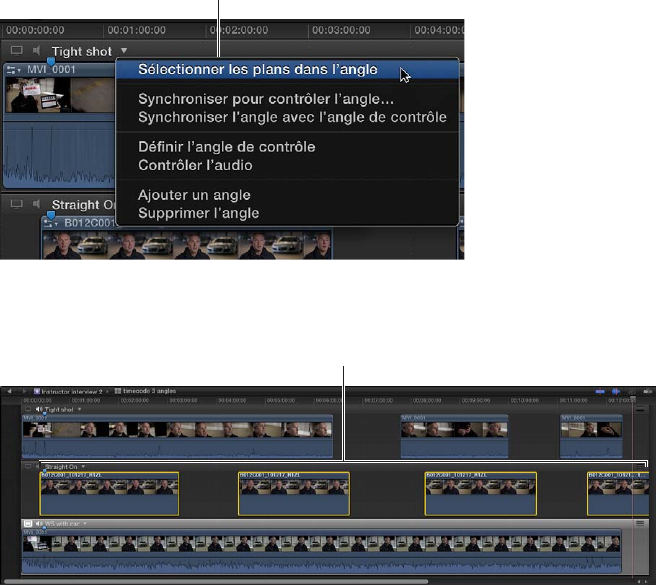656x585 pixels.
Task: Toggle video monitor icon for Straight On (lower view)
Action: tap(28, 466)
